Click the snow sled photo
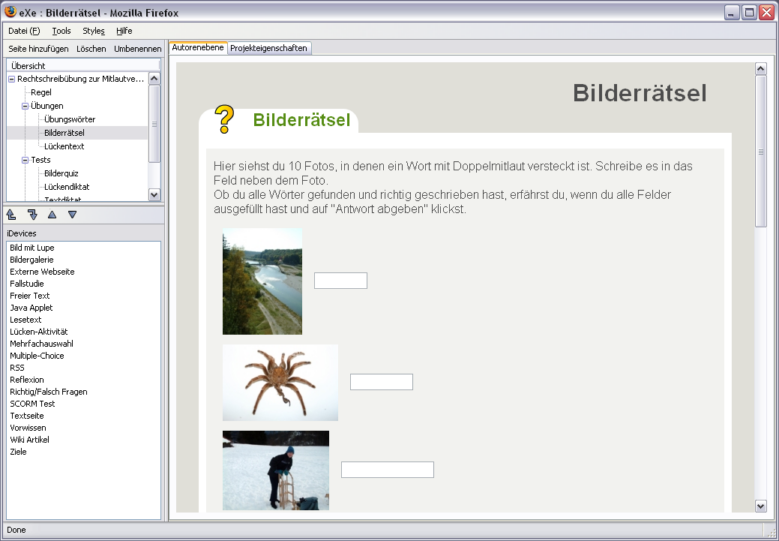The width and height of the screenshot is (779, 541). (x=276, y=470)
